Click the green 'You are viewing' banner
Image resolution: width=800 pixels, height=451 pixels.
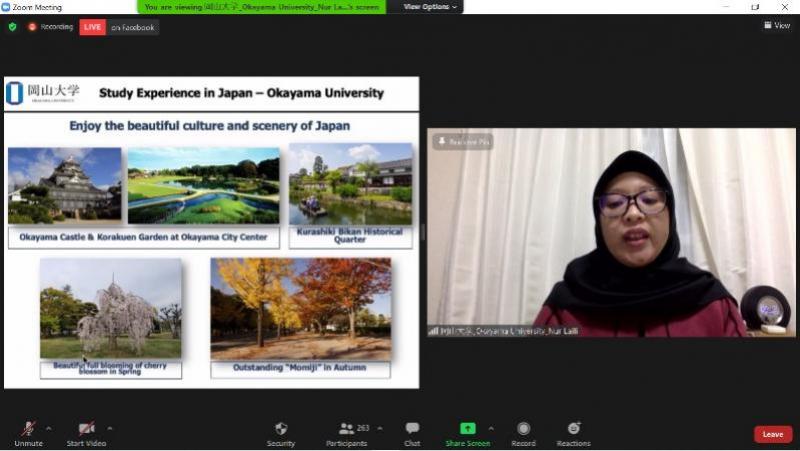pos(262,7)
